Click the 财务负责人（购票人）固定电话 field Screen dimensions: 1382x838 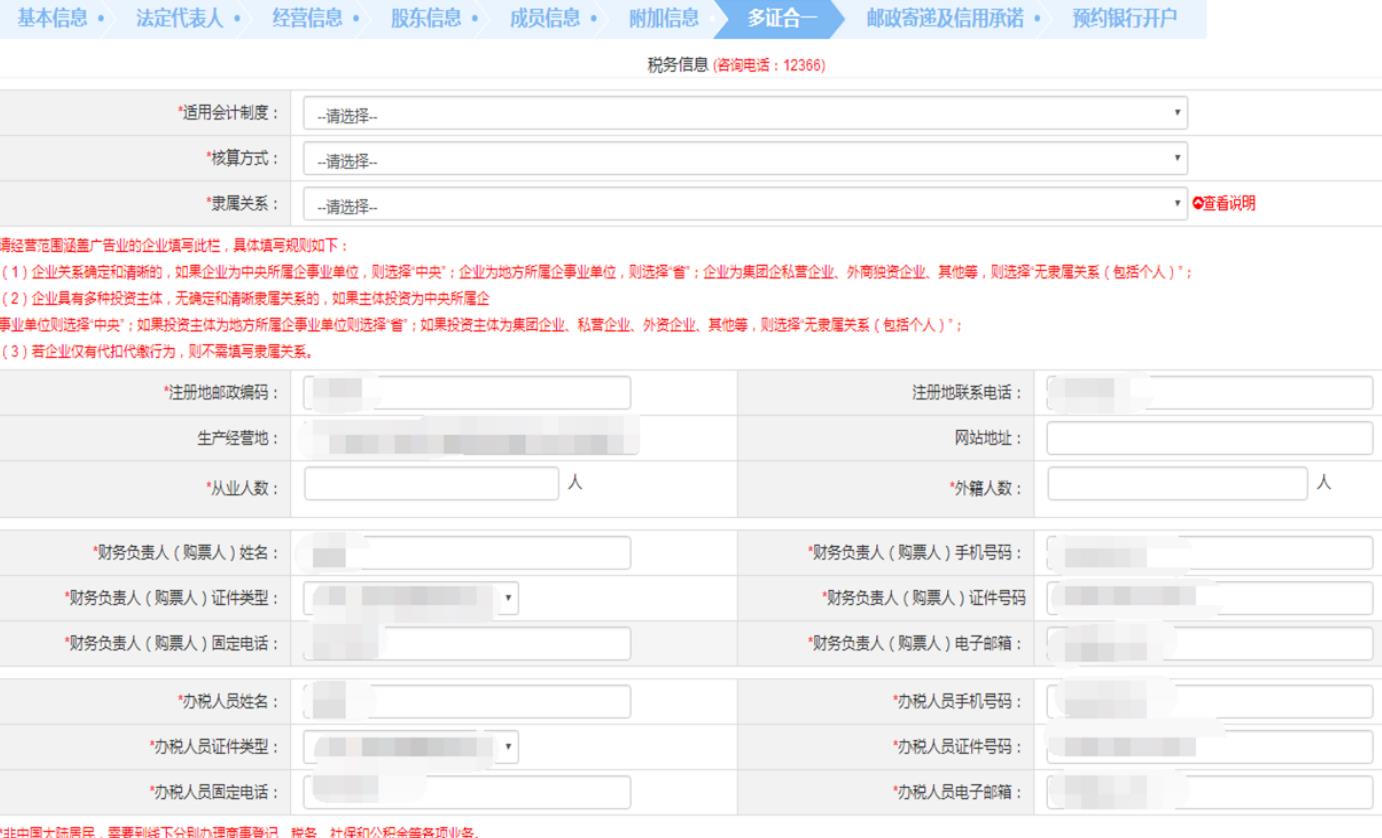(x=467, y=642)
